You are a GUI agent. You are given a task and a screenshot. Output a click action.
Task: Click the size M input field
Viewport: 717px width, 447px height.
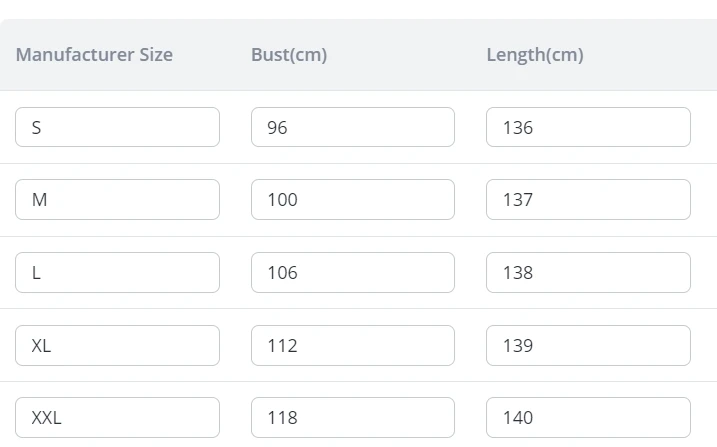click(117, 200)
